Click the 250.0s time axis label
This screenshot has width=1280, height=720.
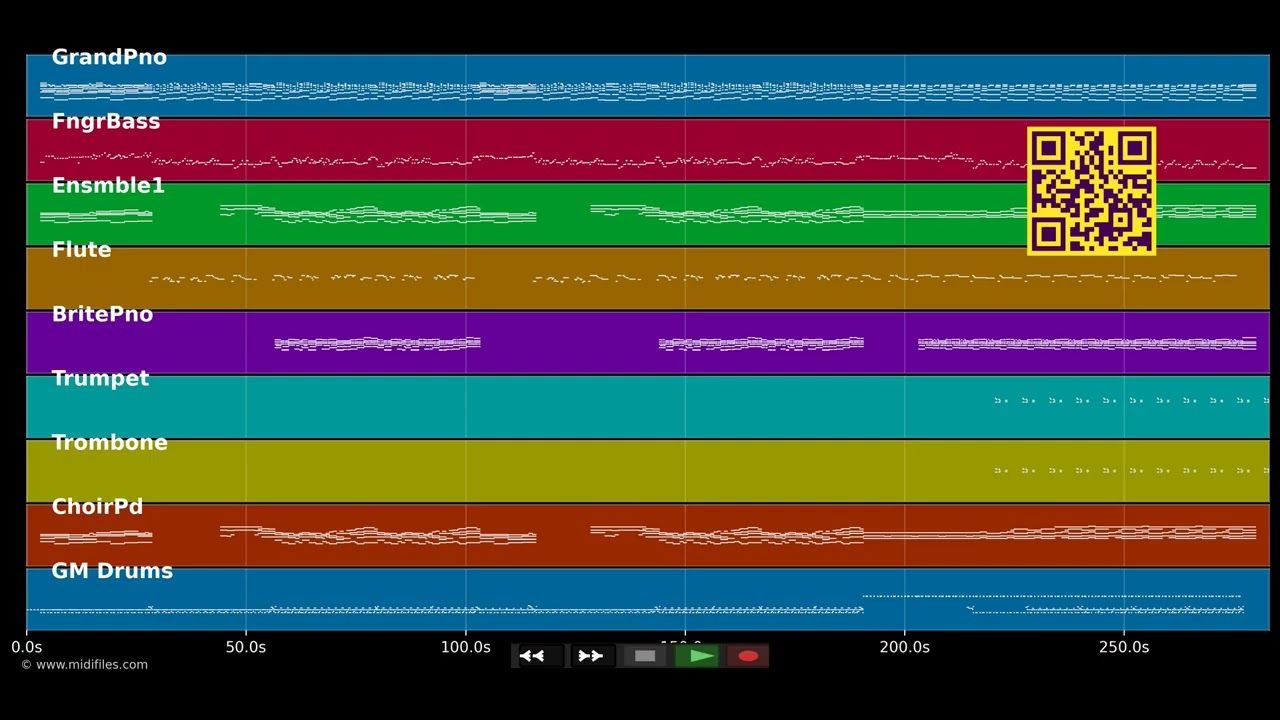point(1124,647)
